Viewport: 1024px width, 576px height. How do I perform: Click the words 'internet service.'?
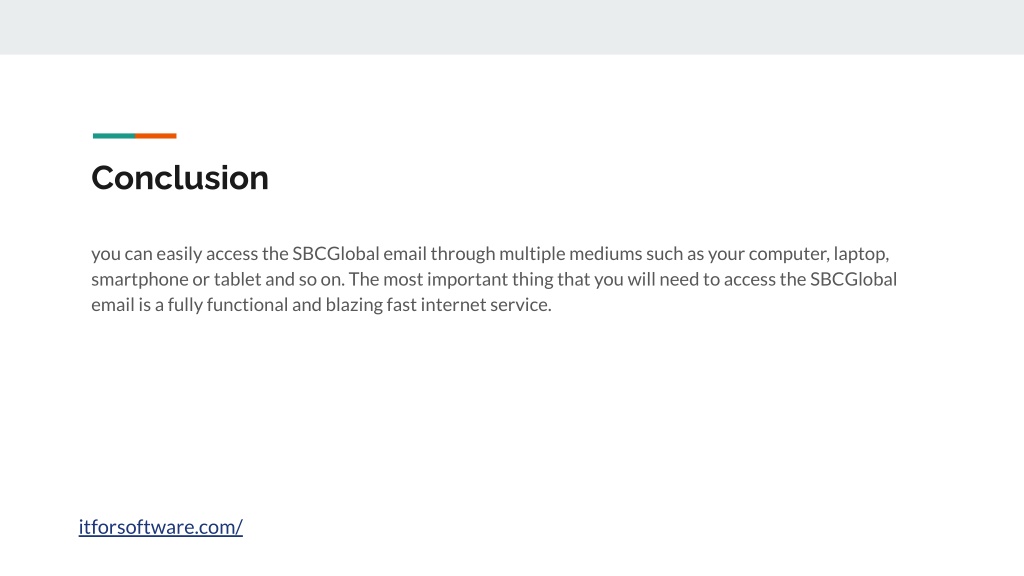coord(486,304)
